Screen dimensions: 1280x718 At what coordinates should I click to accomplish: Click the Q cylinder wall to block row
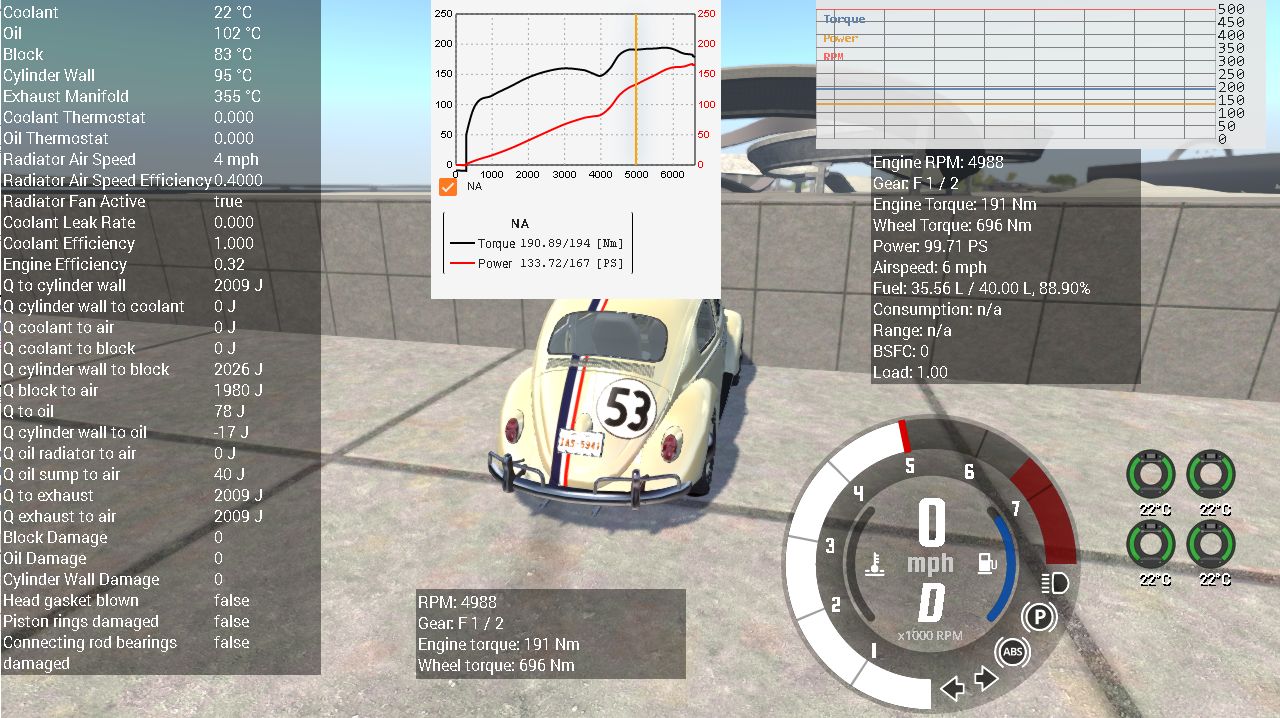(x=160, y=369)
